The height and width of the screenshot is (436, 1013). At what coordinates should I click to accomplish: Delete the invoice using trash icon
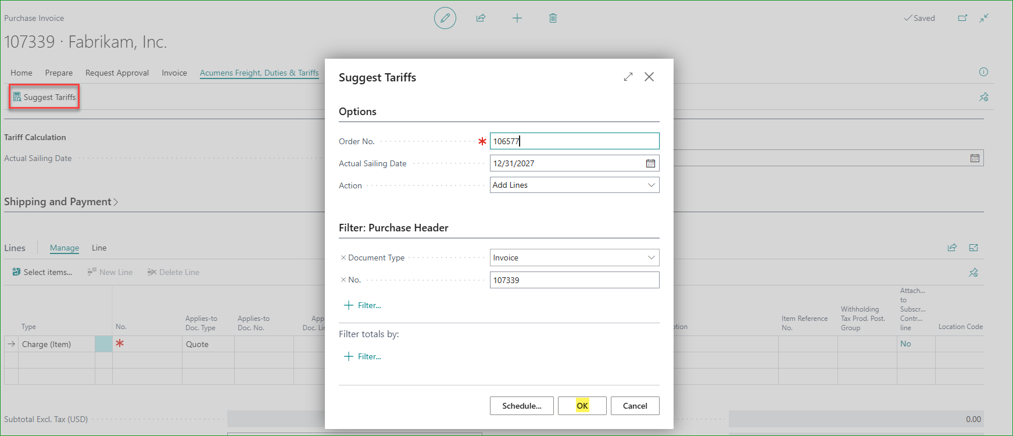(553, 18)
